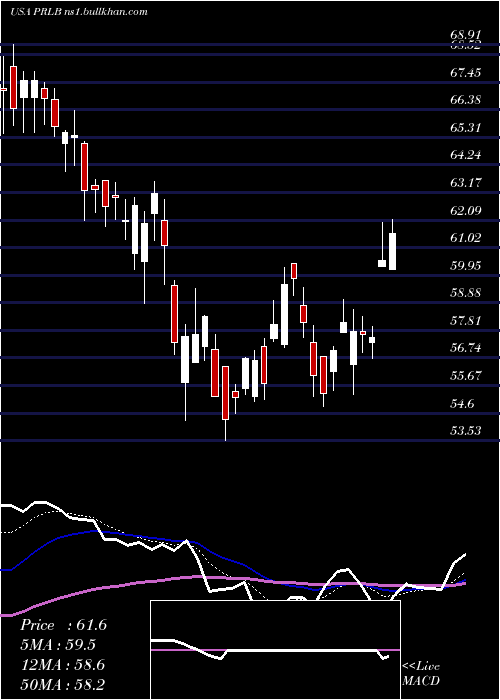Click the 58.88 price axis label
The image size is (500, 700).
[467, 293]
